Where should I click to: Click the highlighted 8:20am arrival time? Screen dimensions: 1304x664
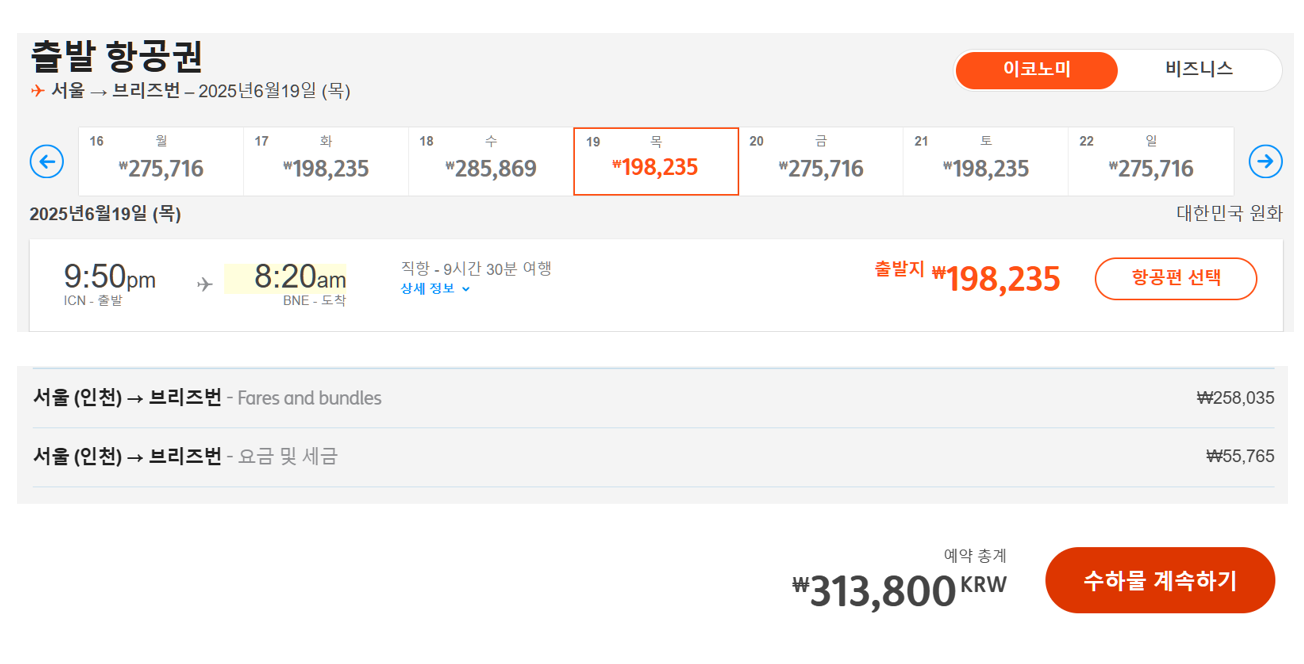click(x=285, y=278)
